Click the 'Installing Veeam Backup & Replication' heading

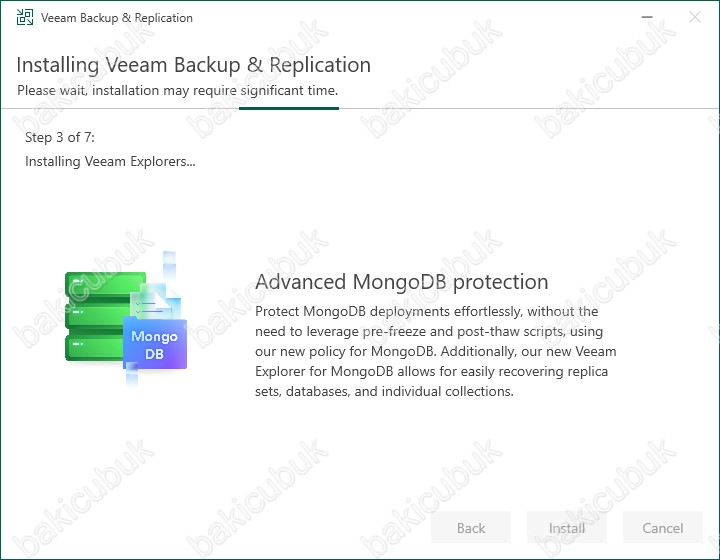193,65
